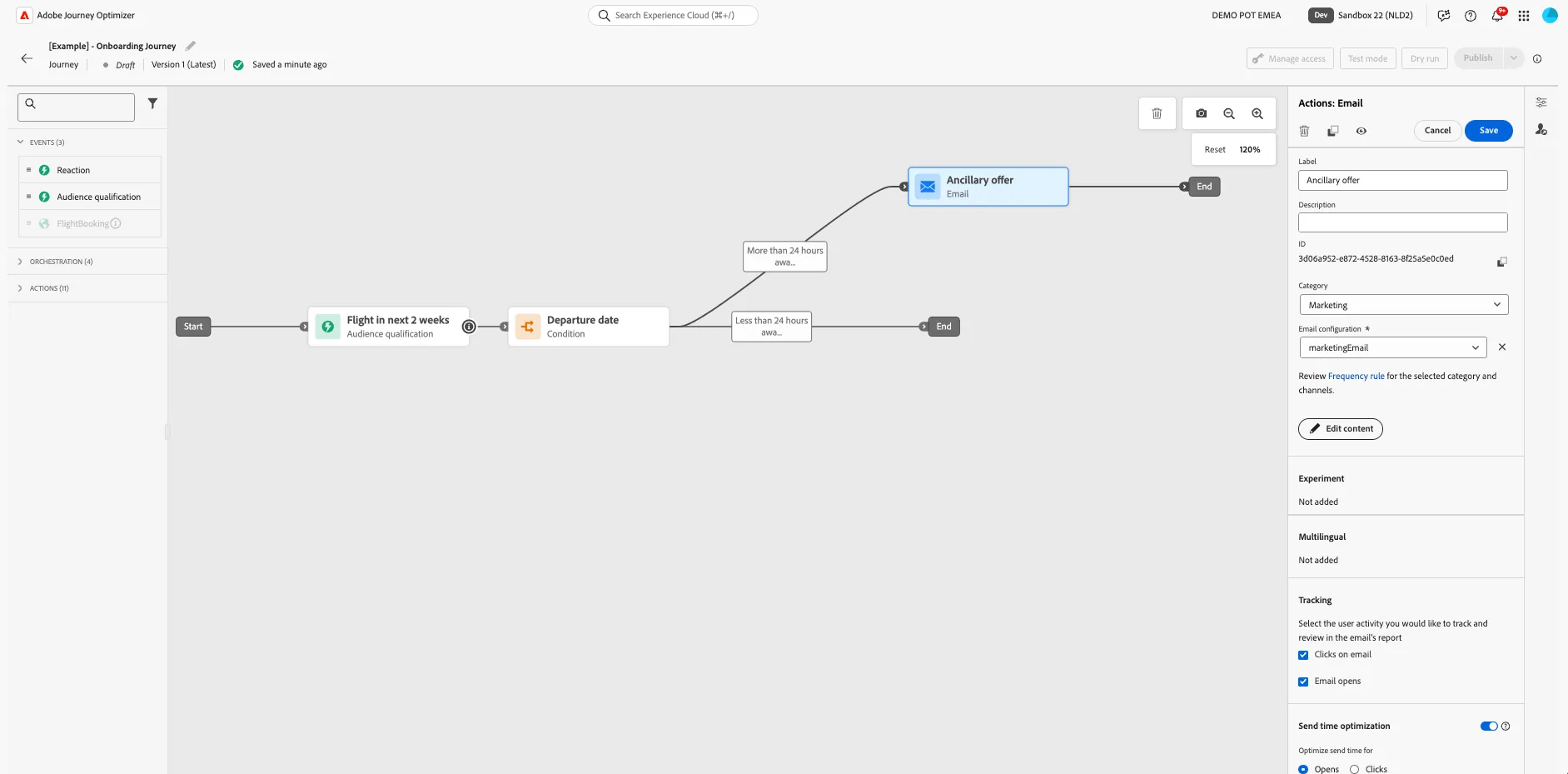Clear the marketingEmail configuration with X
Screen dimensions: 1568x774
click(1502, 347)
